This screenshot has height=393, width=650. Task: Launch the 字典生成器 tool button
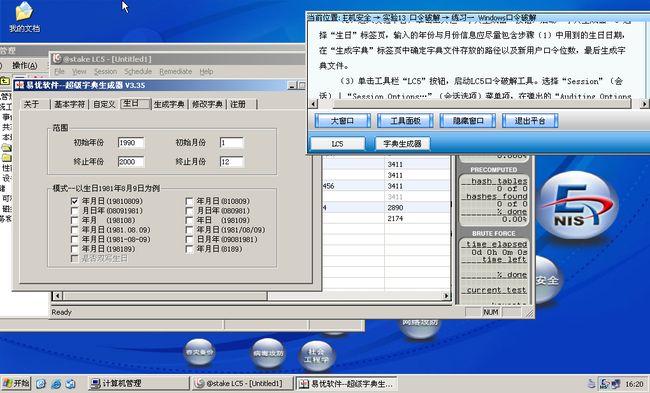click(x=402, y=144)
